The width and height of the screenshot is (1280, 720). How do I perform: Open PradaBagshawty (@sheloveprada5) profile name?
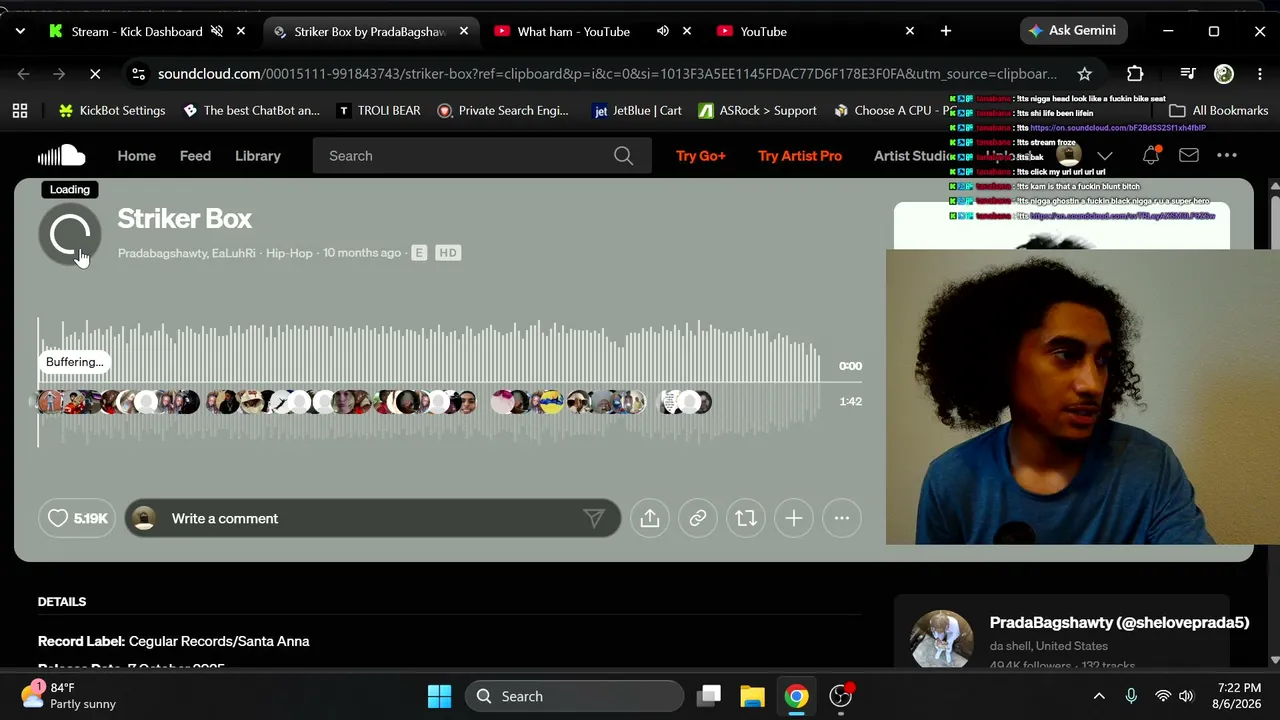(x=1119, y=622)
